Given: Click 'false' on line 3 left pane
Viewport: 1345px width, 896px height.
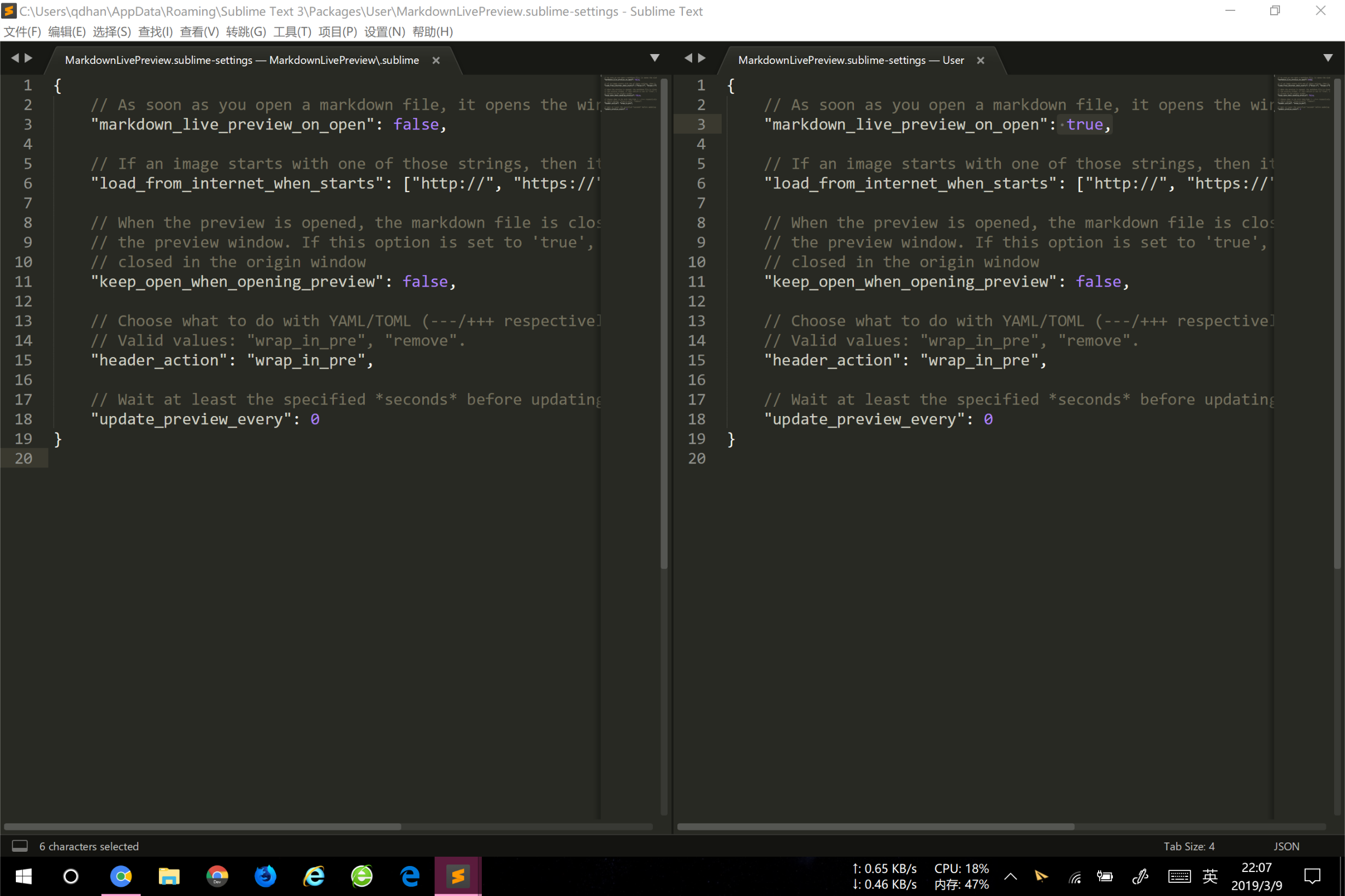Looking at the screenshot, I should pyautogui.click(x=416, y=124).
